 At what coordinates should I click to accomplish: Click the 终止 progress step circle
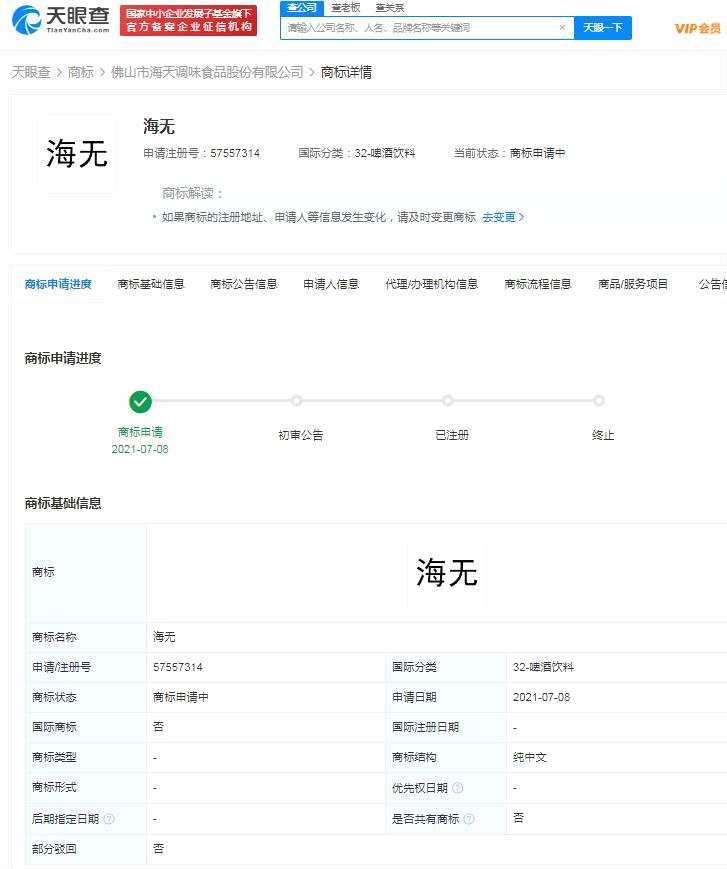[598, 401]
